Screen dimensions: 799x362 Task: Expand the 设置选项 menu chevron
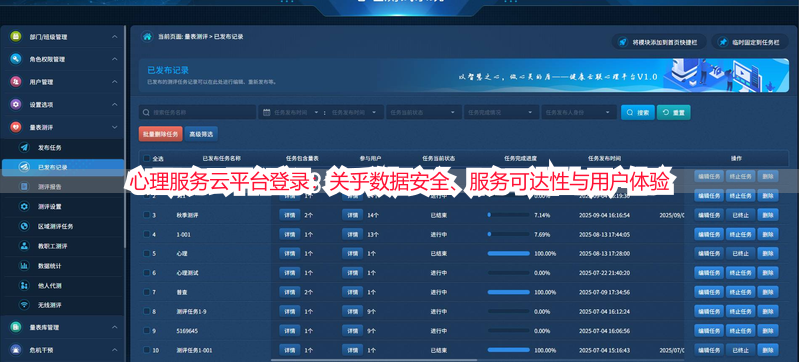tap(115, 105)
